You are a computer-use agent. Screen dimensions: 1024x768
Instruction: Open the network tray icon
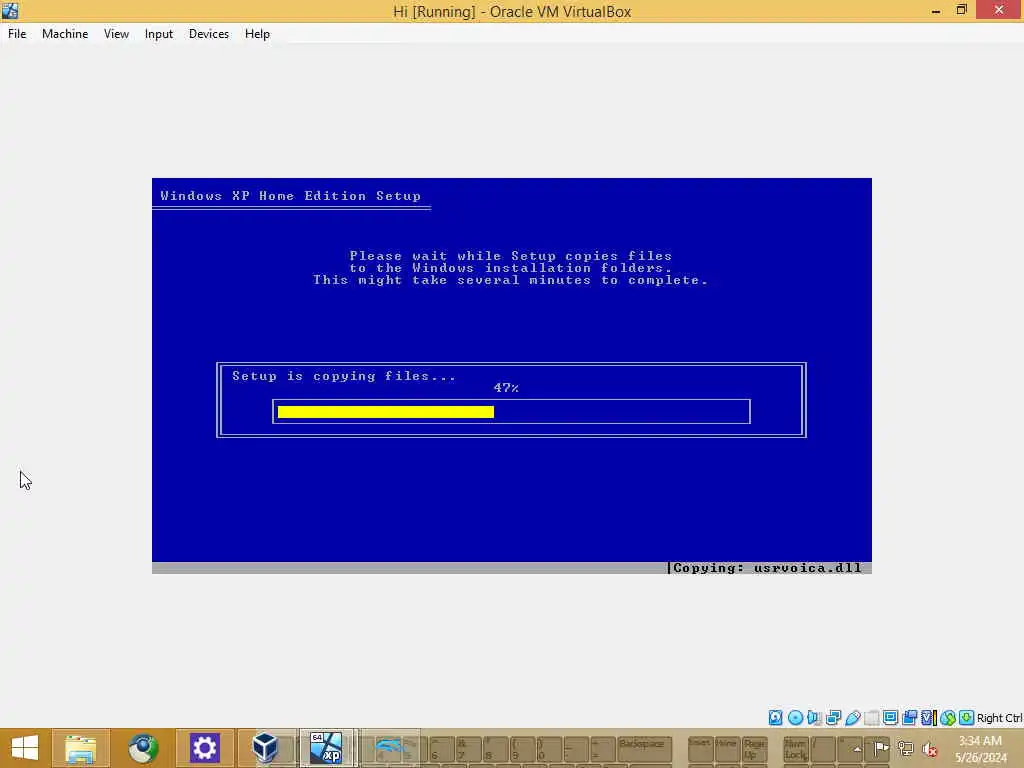(x=905, y=748)
